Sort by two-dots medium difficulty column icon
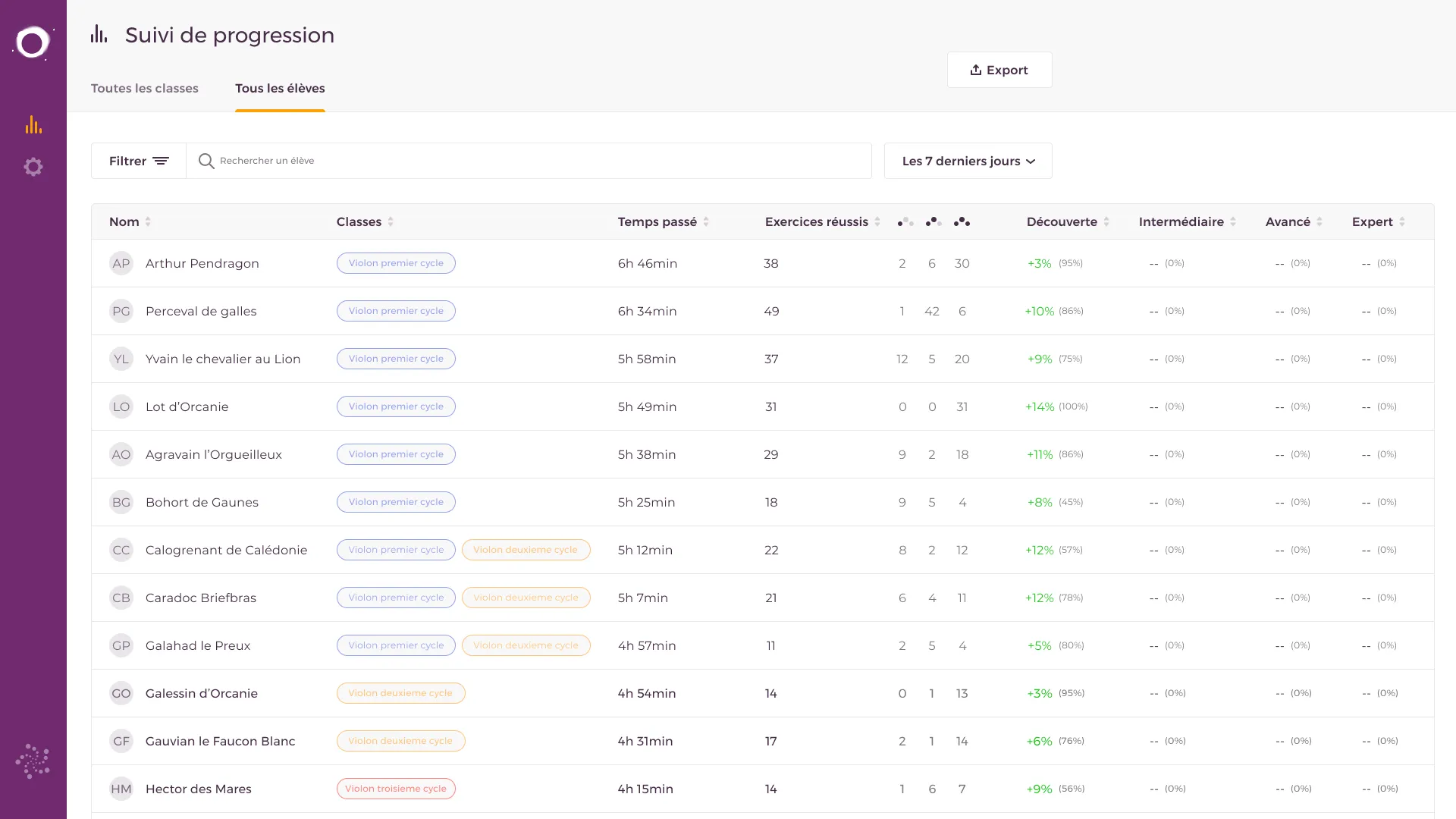 [x=934, y=222]
